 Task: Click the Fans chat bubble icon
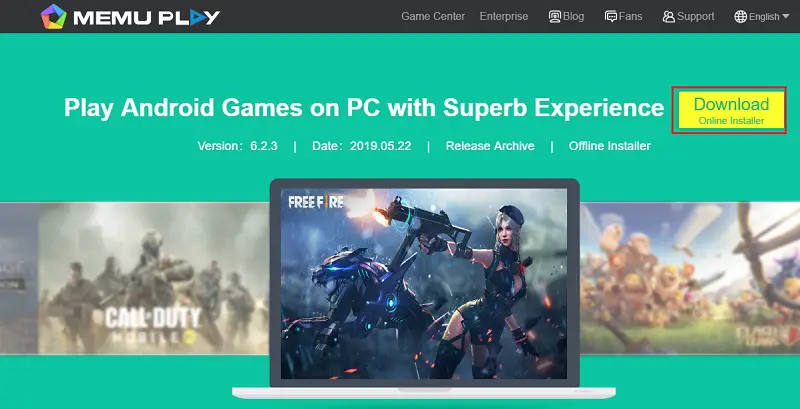coord(611,17)
